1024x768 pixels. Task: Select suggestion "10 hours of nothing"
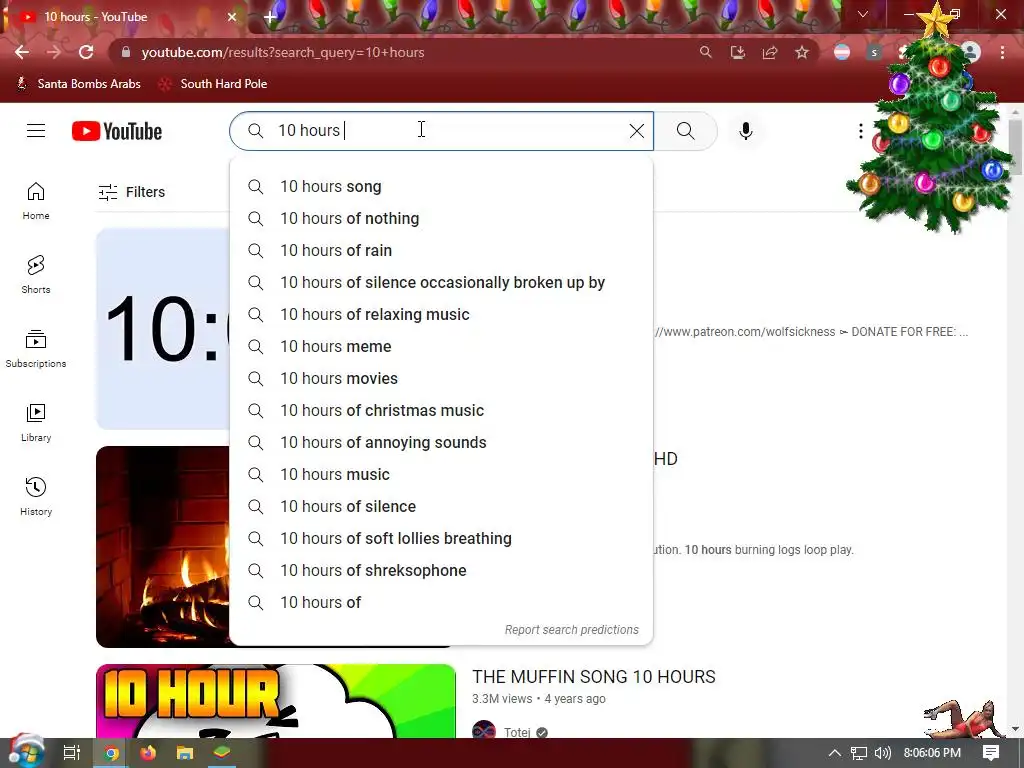[x=441, y=219]
